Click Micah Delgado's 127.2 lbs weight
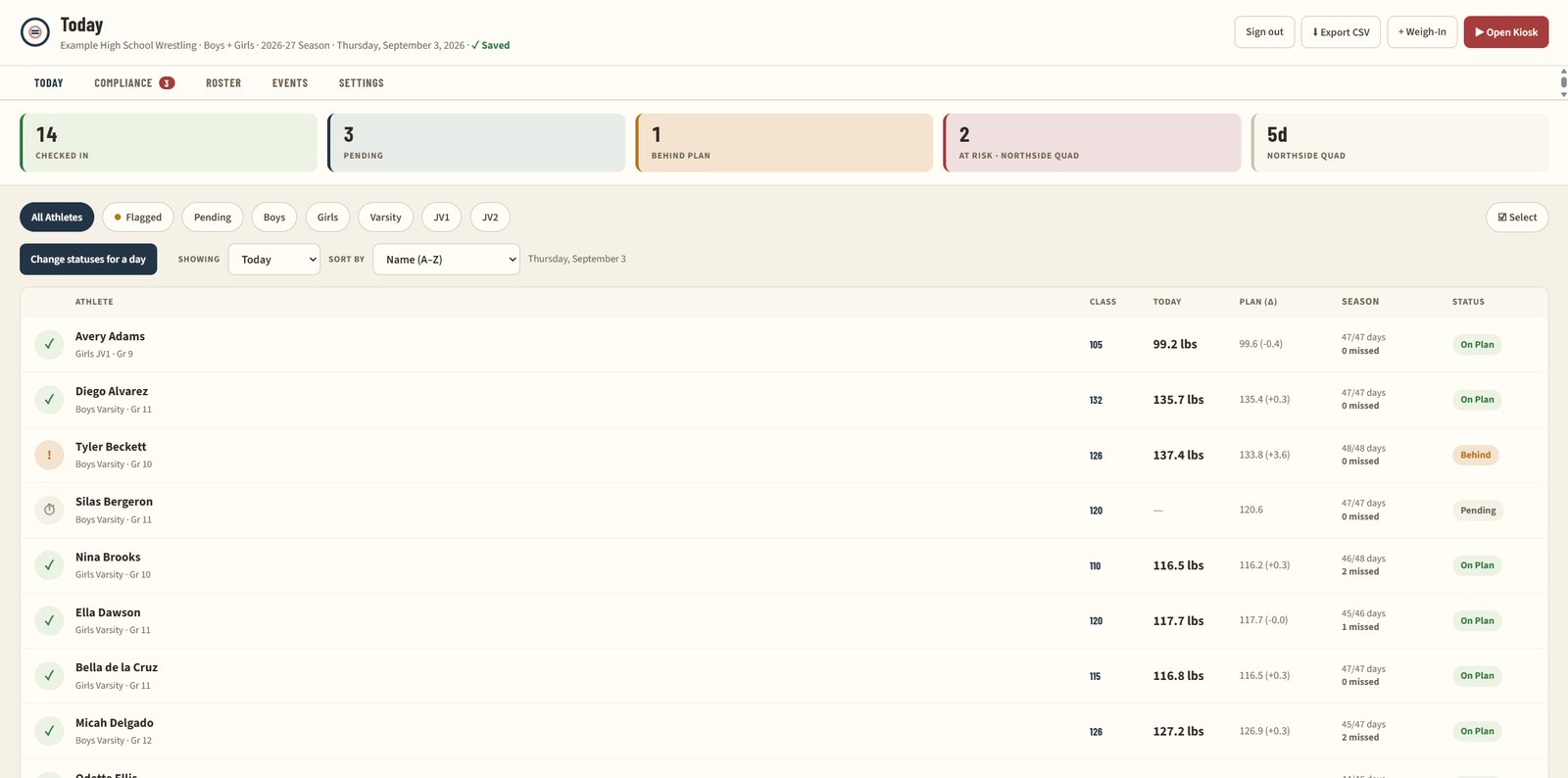The image size is (1568, 778). click(x=1178, y=732)
